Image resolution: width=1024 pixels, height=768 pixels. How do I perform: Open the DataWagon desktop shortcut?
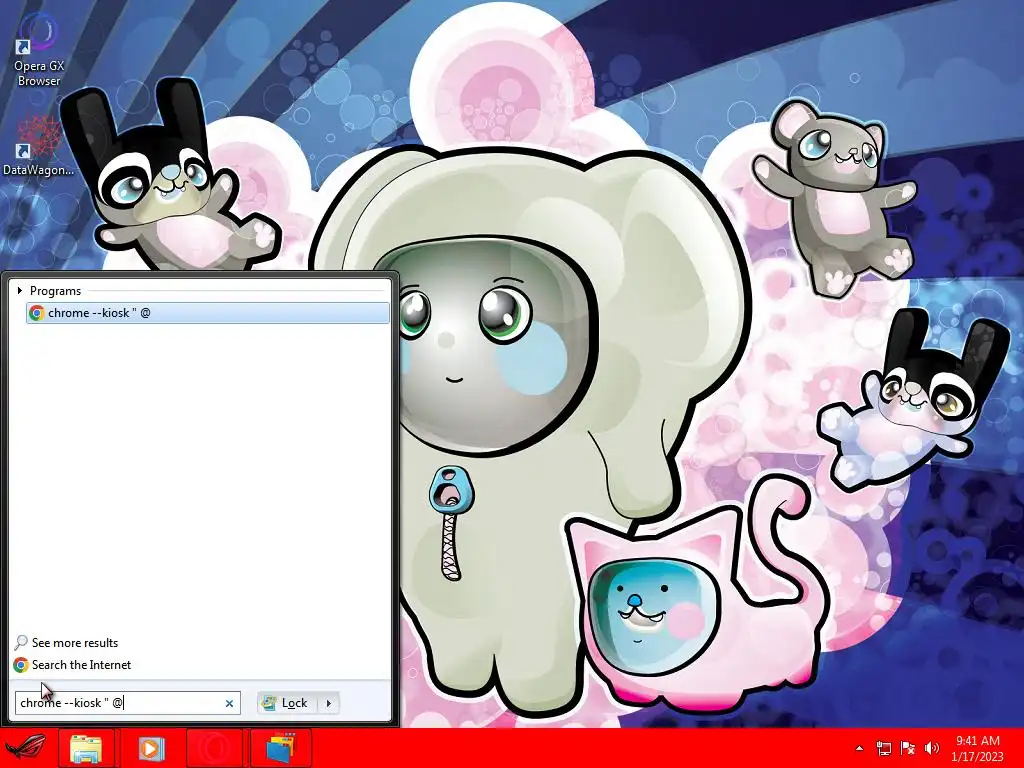pos(39,146)
